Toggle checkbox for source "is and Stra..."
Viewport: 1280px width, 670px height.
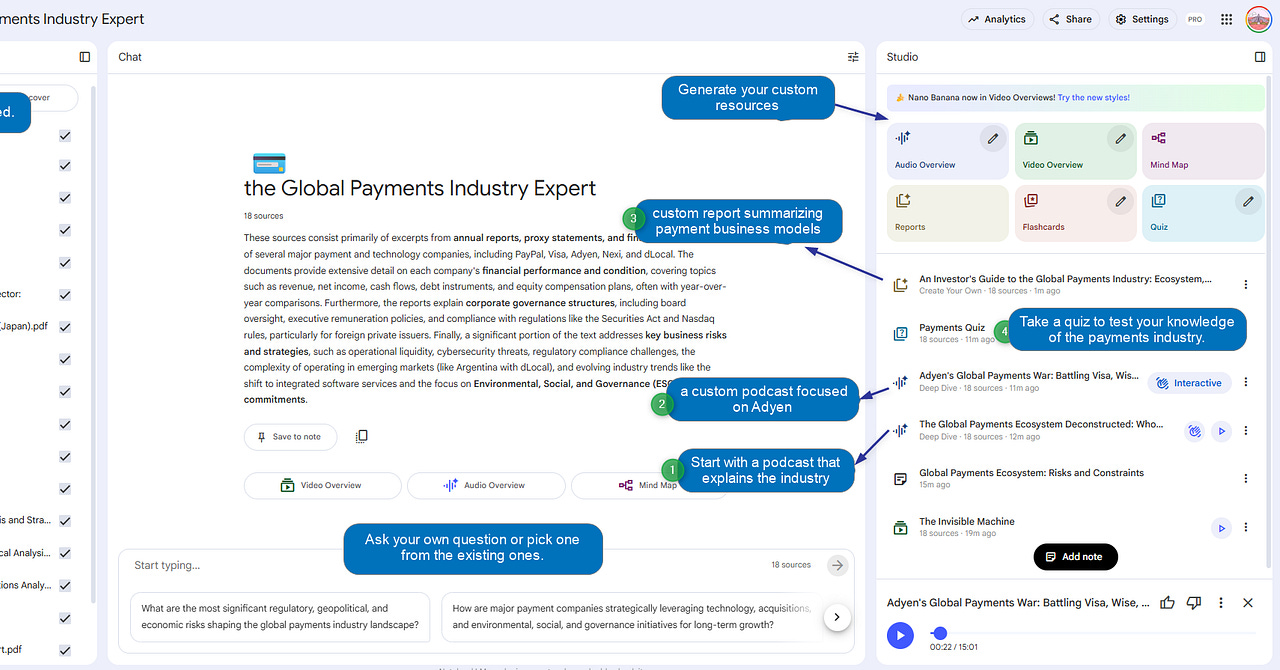[65, 521]
